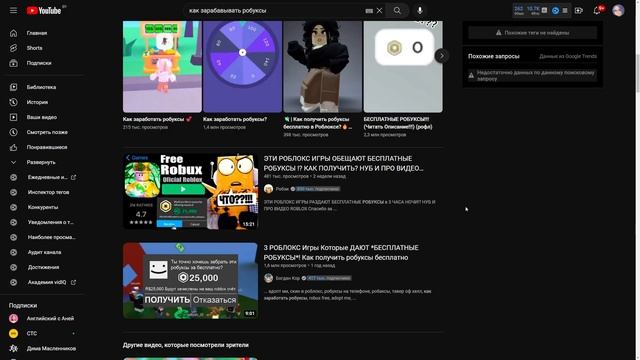Open the hamburger guide menu

click(x=13, y=11)
